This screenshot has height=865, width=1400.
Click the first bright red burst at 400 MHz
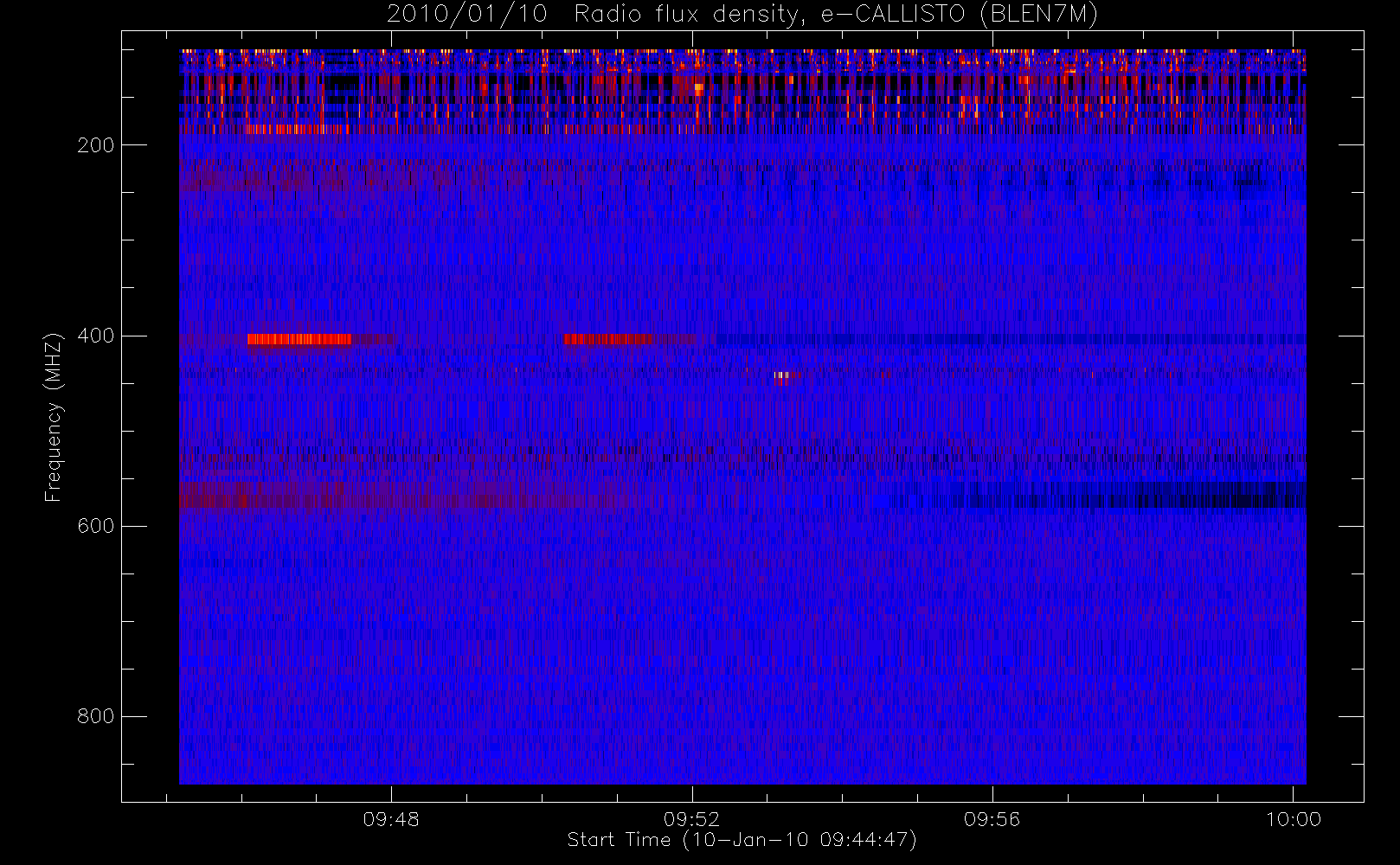[299, 339]
